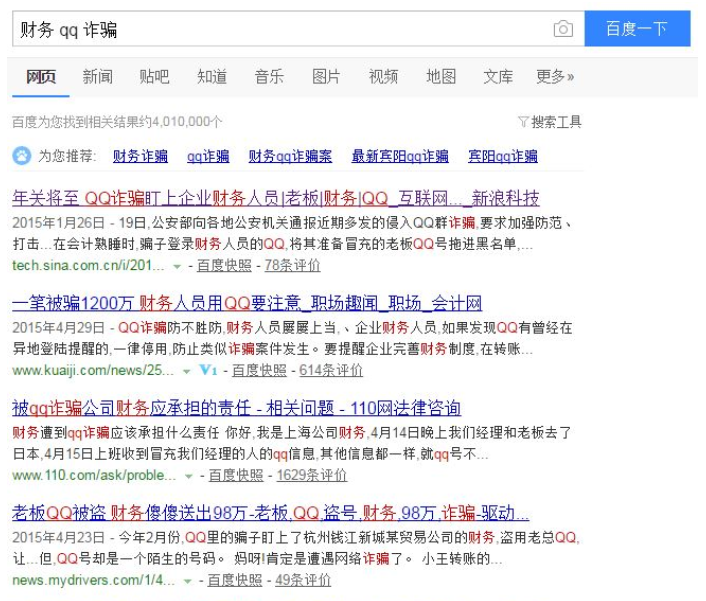The height and width of the screenshot is (601, 706).
Task: Open camera image search icon in search box
Action: [563, 29]
